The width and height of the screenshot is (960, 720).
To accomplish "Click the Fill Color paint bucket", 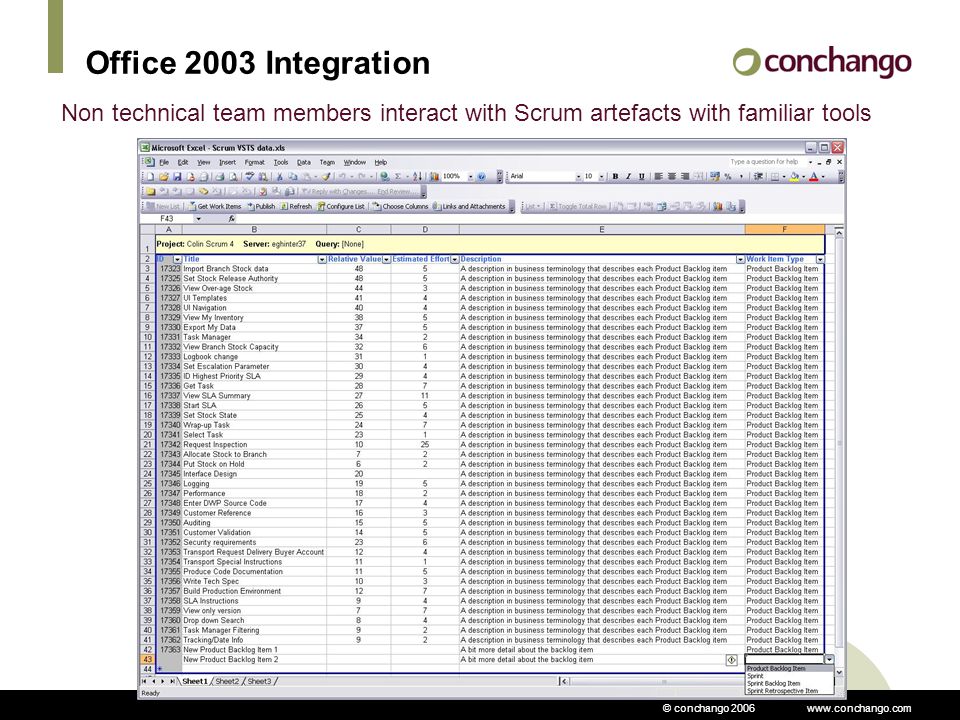I will [795, 176].
